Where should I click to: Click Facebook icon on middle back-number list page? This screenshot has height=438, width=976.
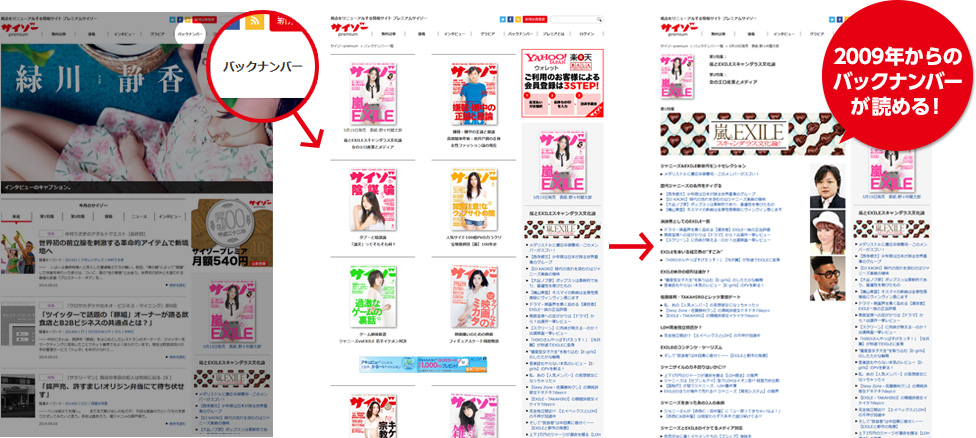(x=510, y=19)
